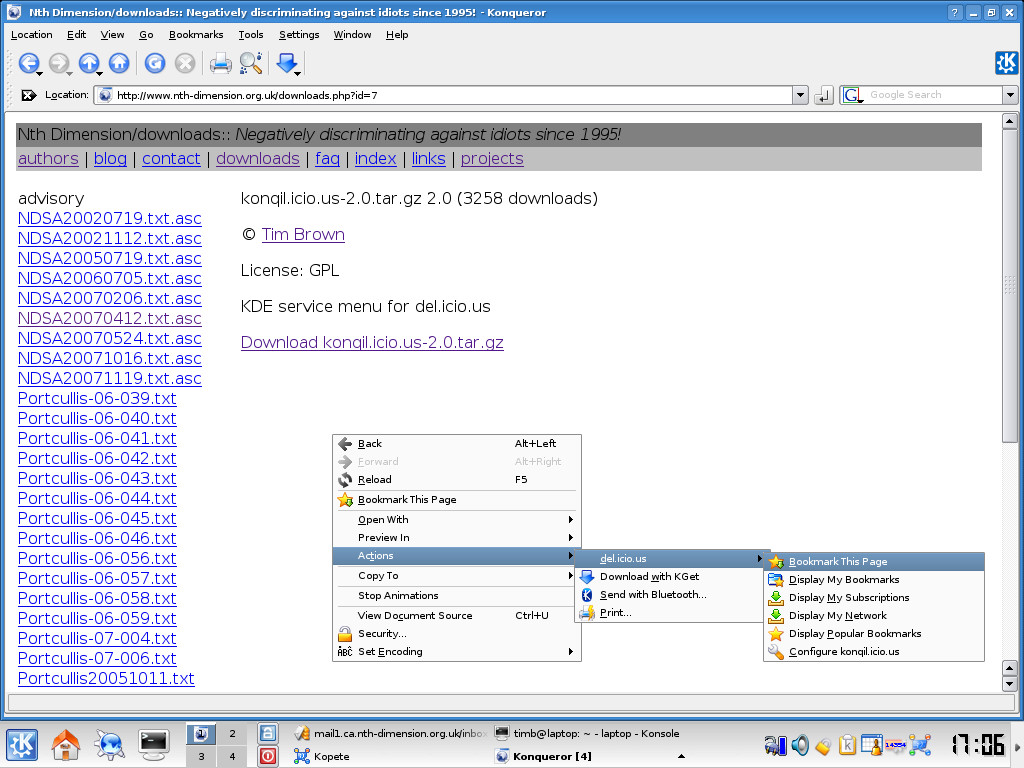Click the Reload toolbar icon
Screen dimensions: 1024x768
155,63
